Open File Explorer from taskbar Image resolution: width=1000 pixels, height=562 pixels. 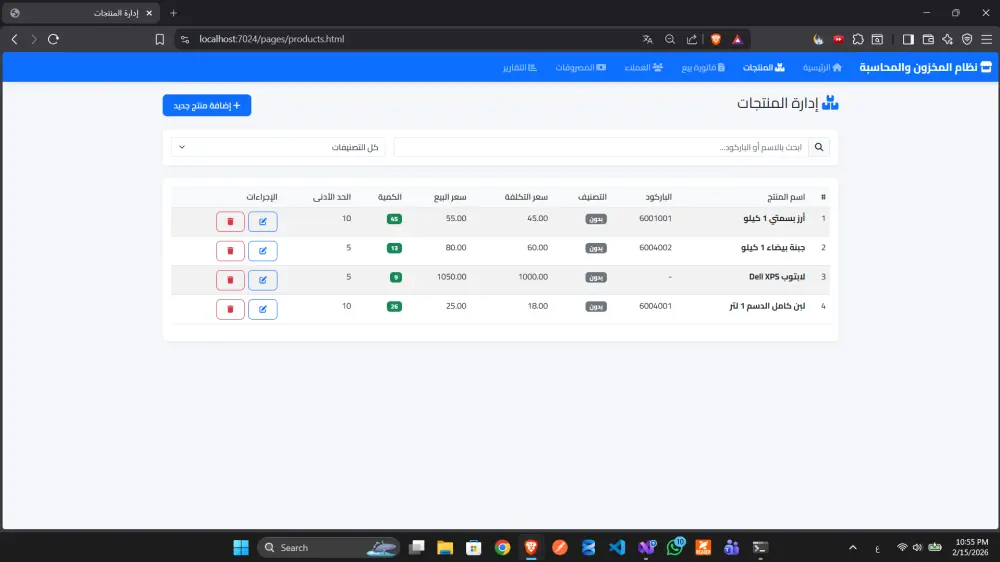click(x=445, y=547)
